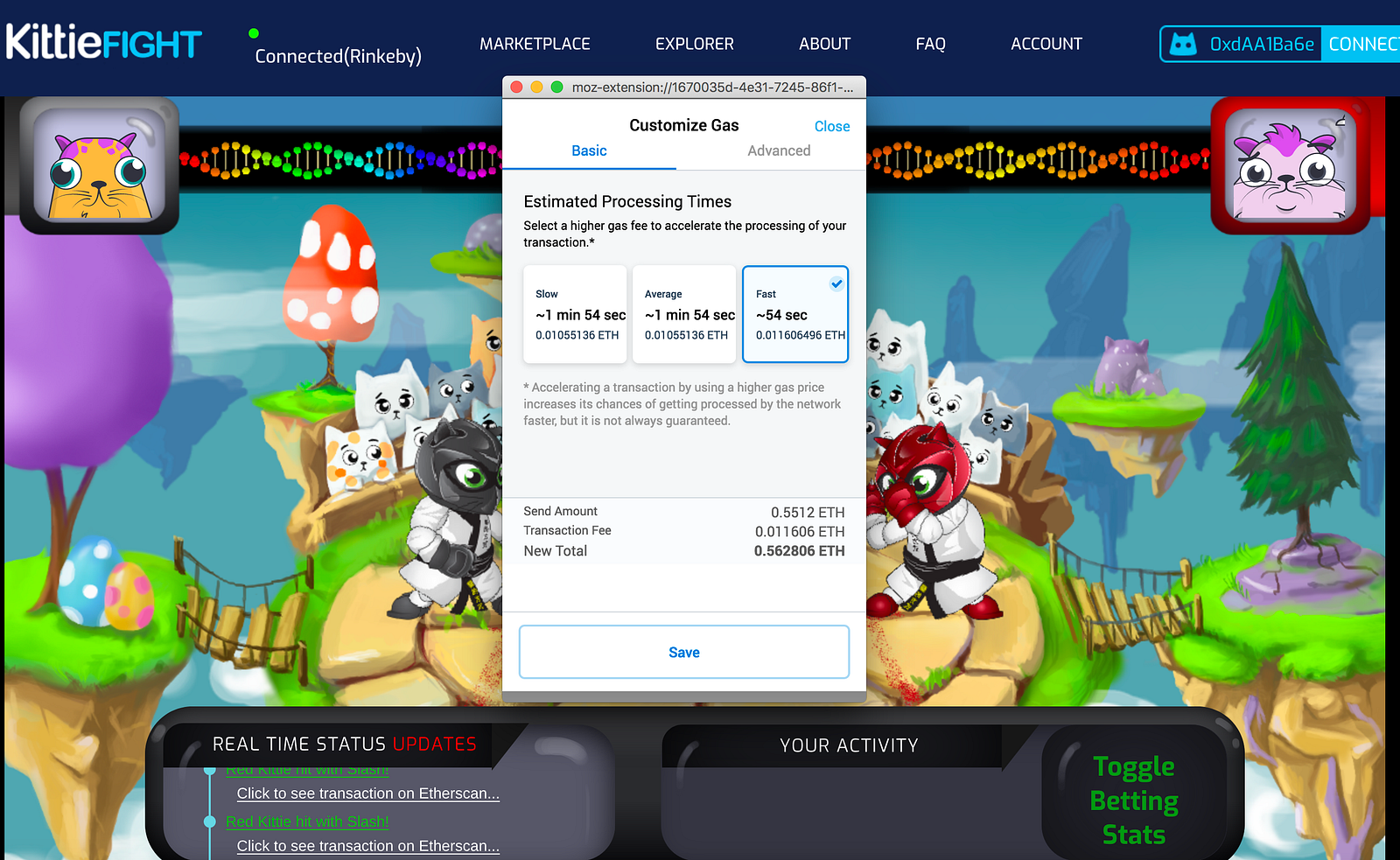The height and width of the screenshot is (860, 1400).
Task: Open the MARKETPLACE page
Action: point(535,44)
